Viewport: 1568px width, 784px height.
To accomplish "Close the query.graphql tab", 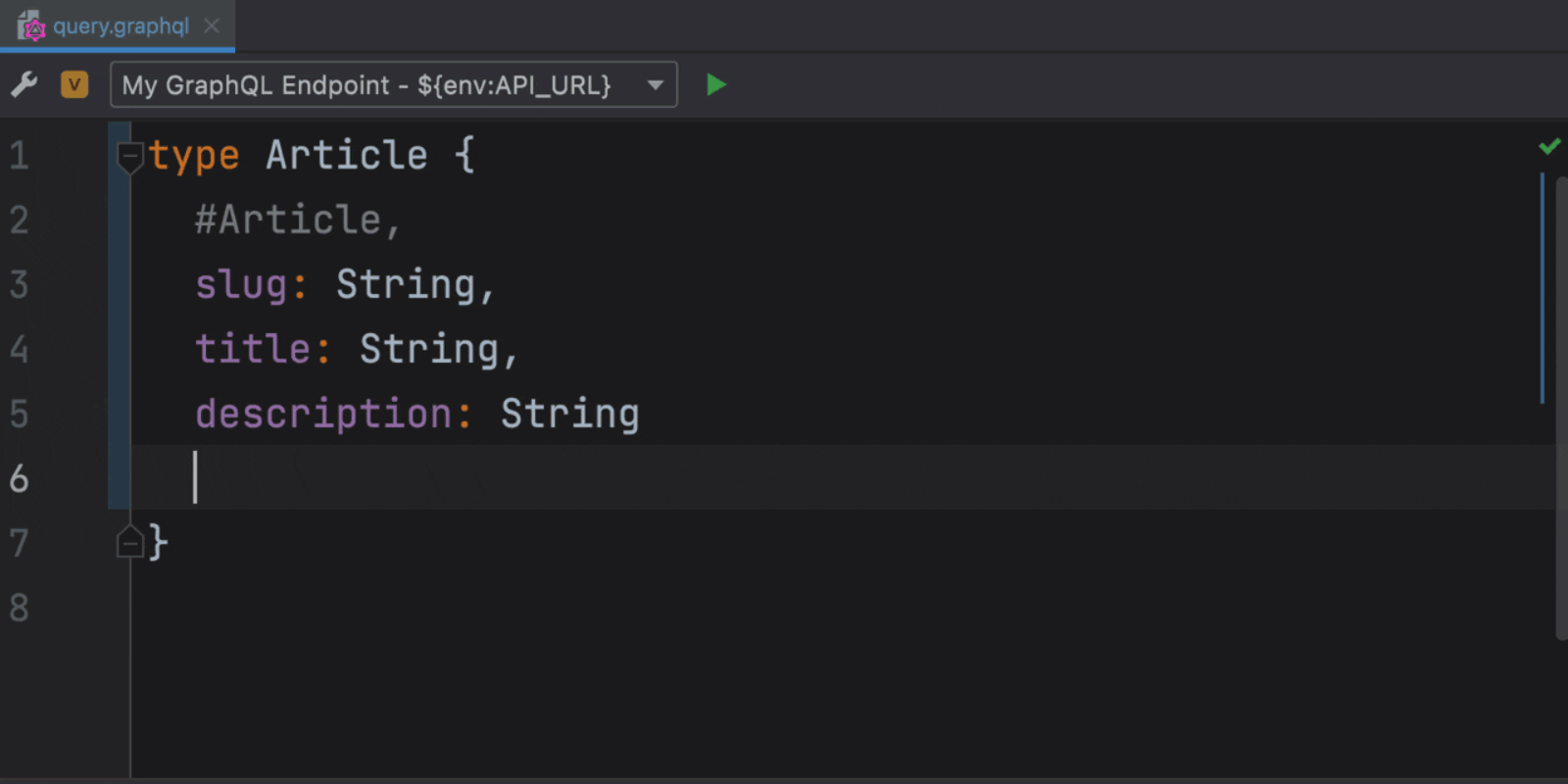I will coord(212,26).
